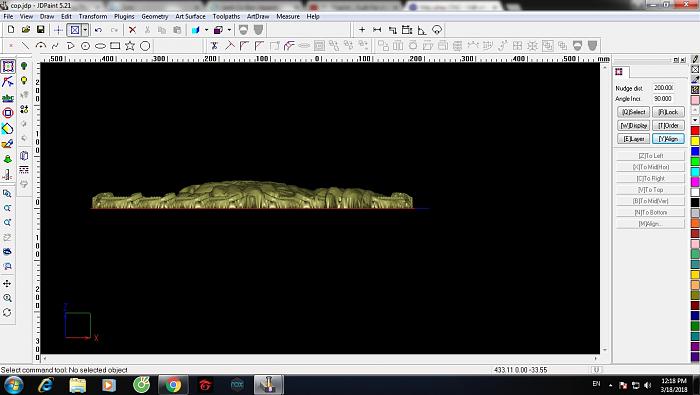Screen dimensions: 700x395
Task: Open dropdown arrow beside purple 3D box icon
Action: [229, 30]
